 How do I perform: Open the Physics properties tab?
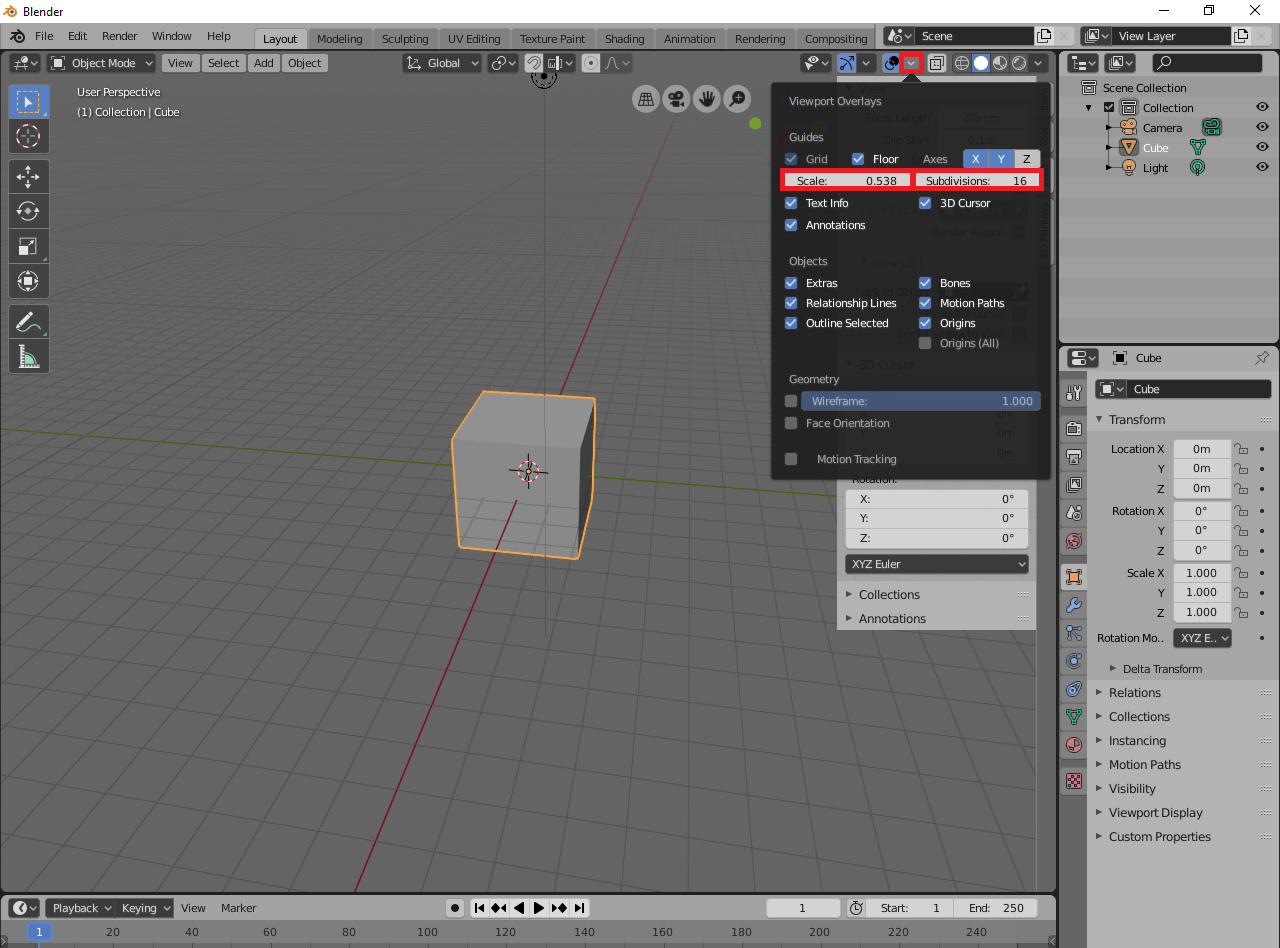pos(1074,661)
